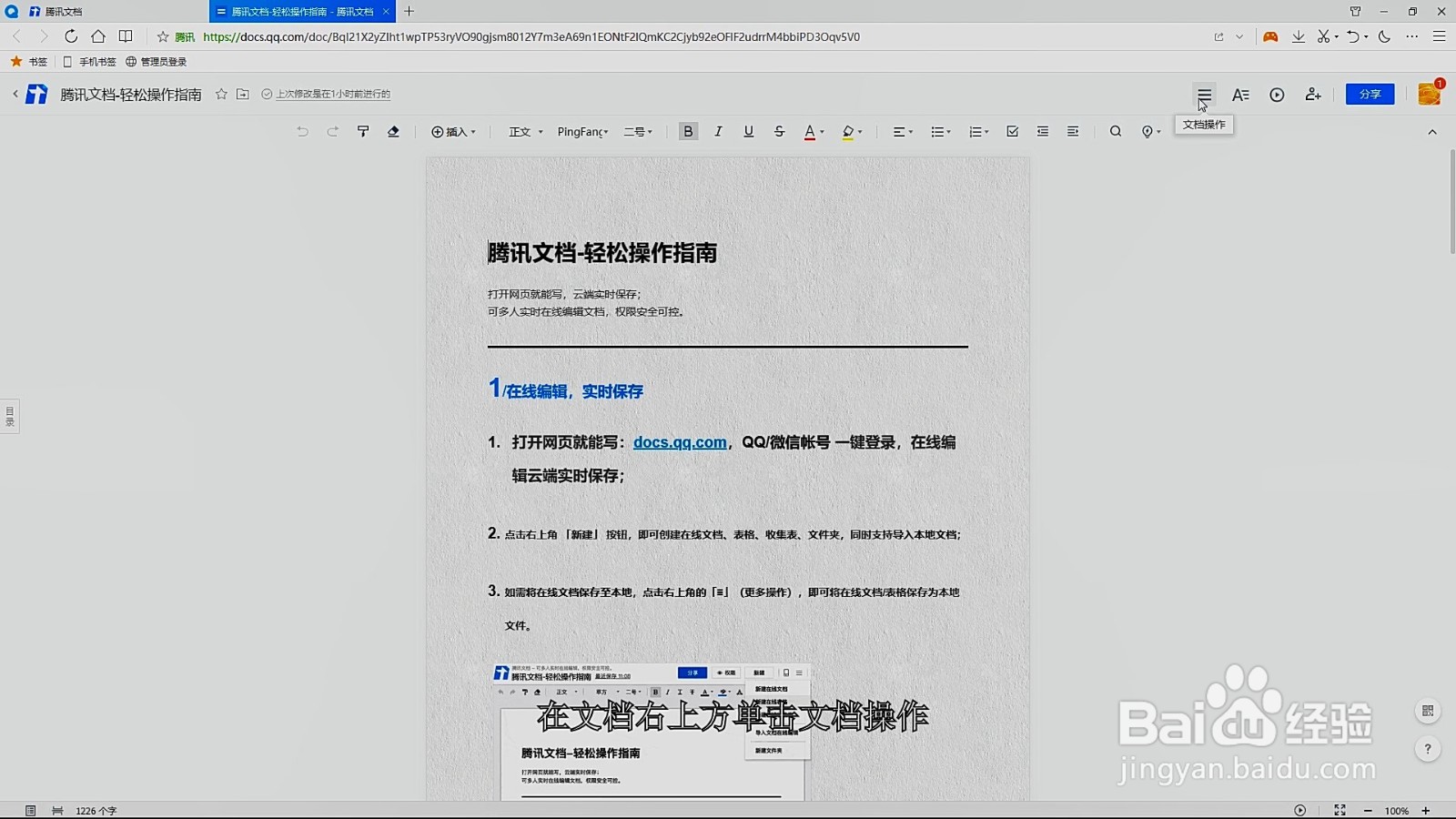Open the PingFang font dropdown
The width and height of the screenshot is (1456, 819).
582,132
